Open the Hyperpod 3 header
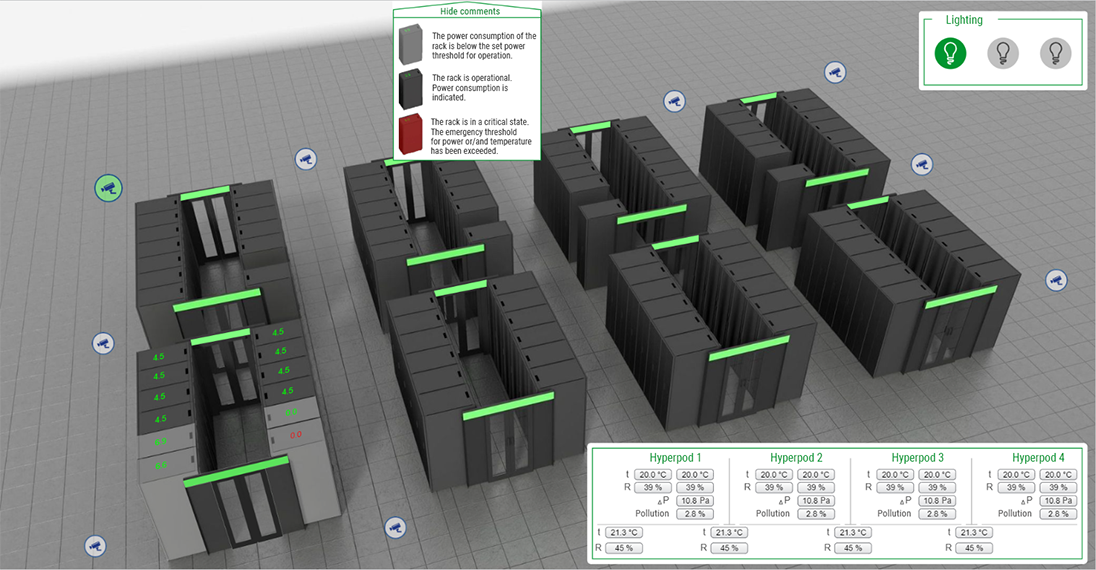Screen dimensions: 1096x570 click(x=917, y=458)
